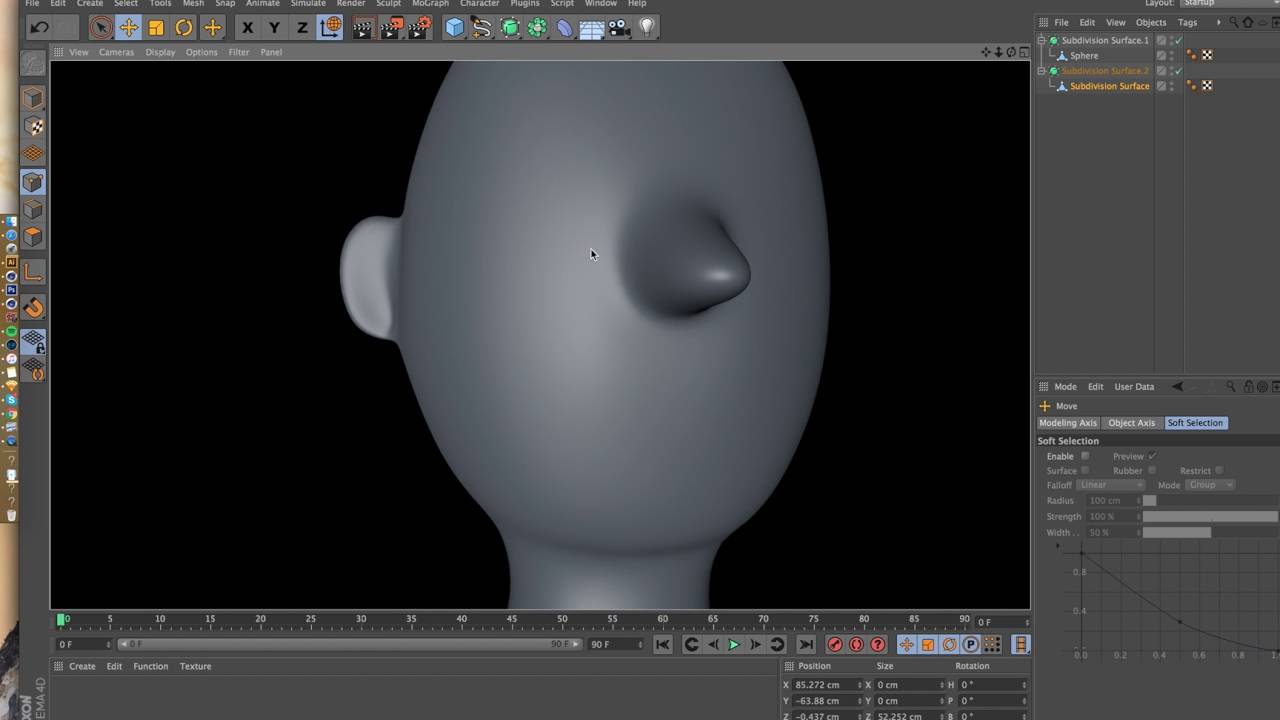1280x720 pixels.
Task: Toggle the Z axis lock
Action: [302, 28]
